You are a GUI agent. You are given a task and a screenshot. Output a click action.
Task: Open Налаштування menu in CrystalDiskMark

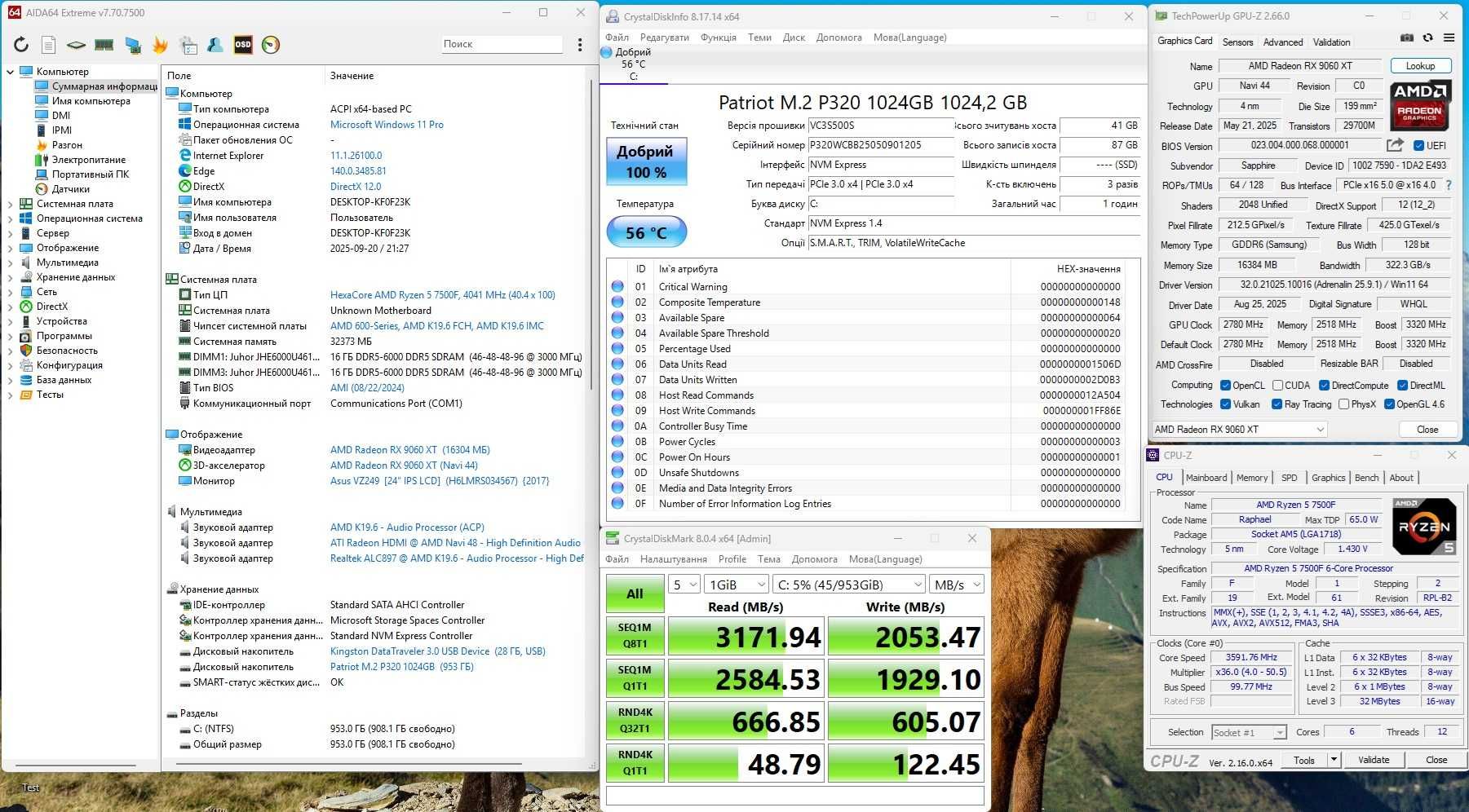(673, 559)
